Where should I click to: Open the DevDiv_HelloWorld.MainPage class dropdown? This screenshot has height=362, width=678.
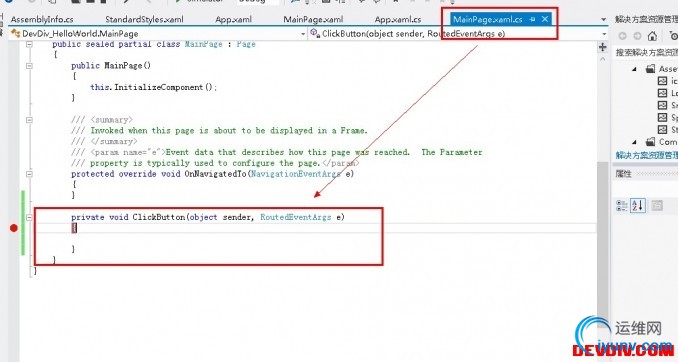pos(303,34)
